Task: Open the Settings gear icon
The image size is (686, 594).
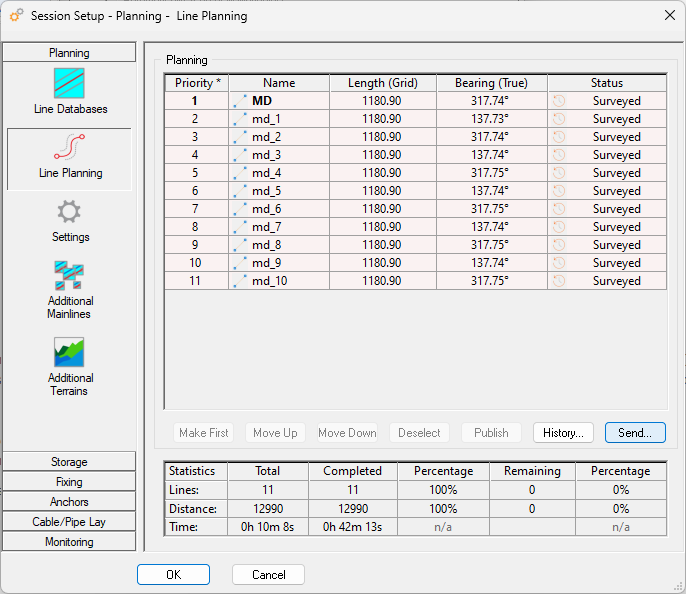Action: click(69, 211)
